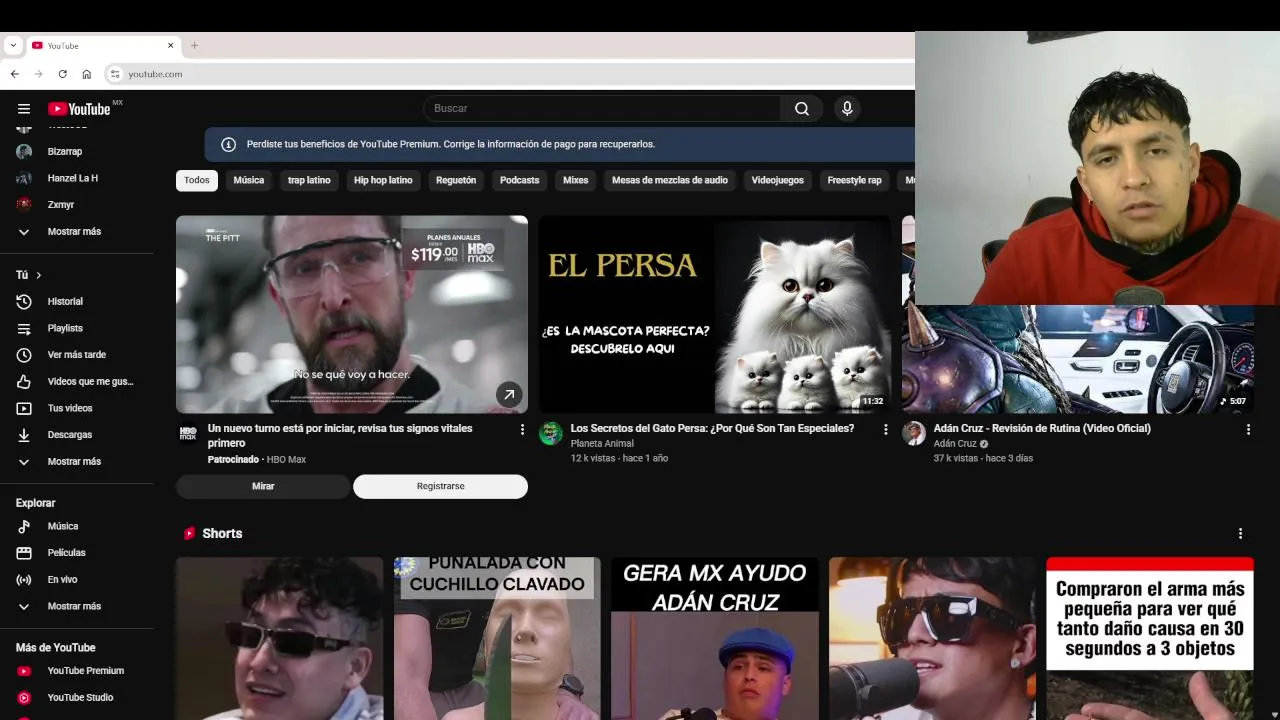
Task: Click Adán Cruz channel avatar
Action: [x=914, y=433]
